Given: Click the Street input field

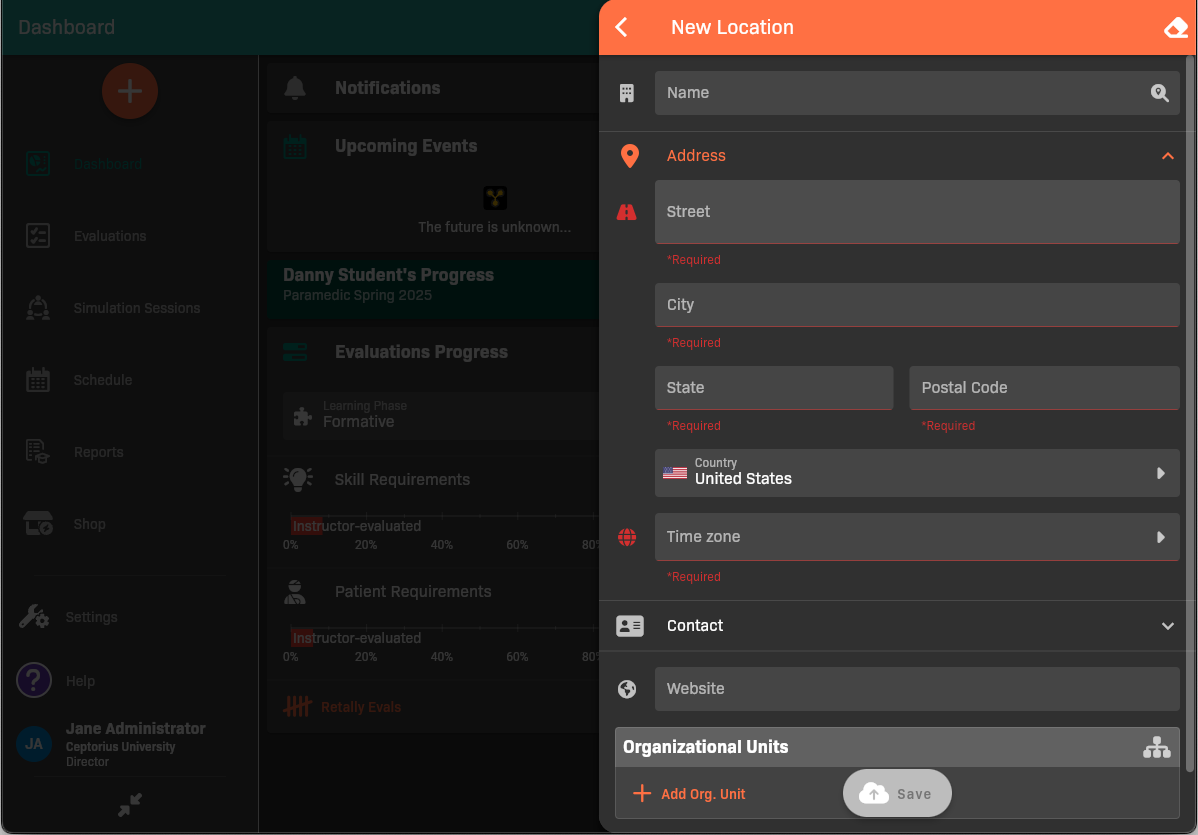Looking at the screenshot, I should pyautogui.click(x=916, y=212).
